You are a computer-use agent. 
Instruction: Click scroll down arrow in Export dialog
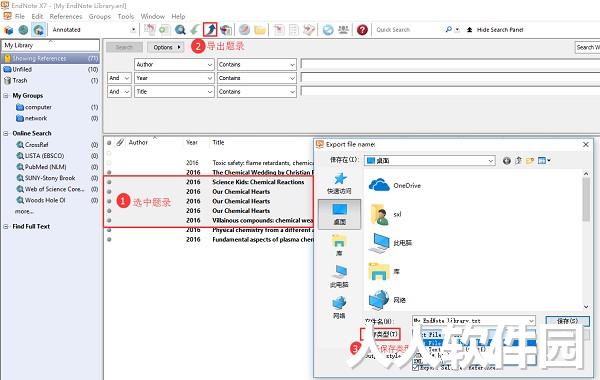tap(586, 307)
